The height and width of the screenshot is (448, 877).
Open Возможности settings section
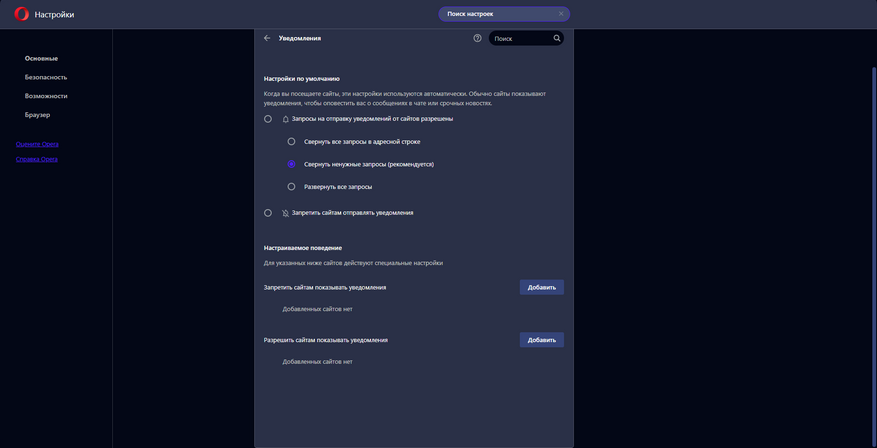click(46, 96)
